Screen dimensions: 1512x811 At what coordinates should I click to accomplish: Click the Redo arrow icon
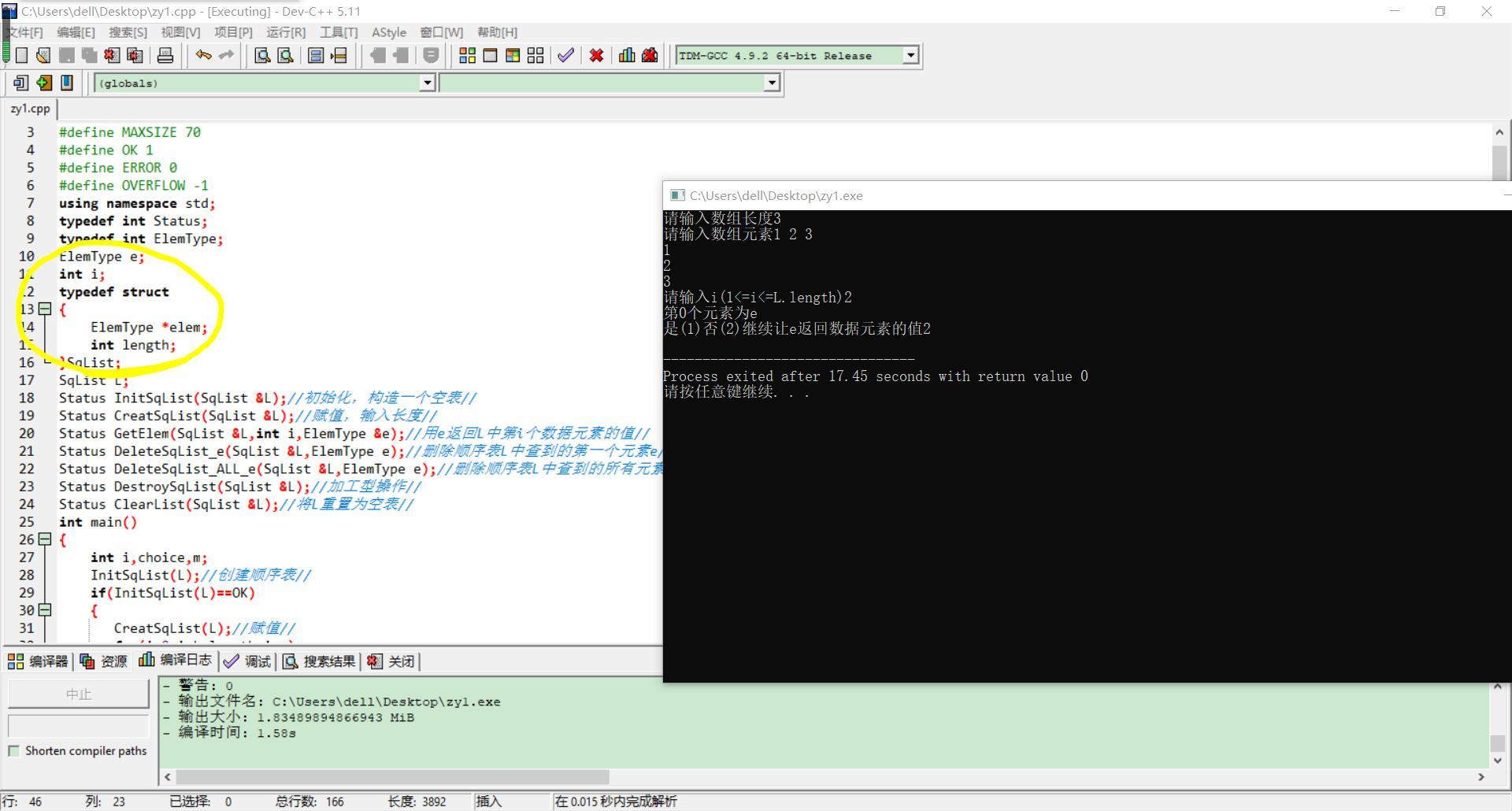point(226,55)
